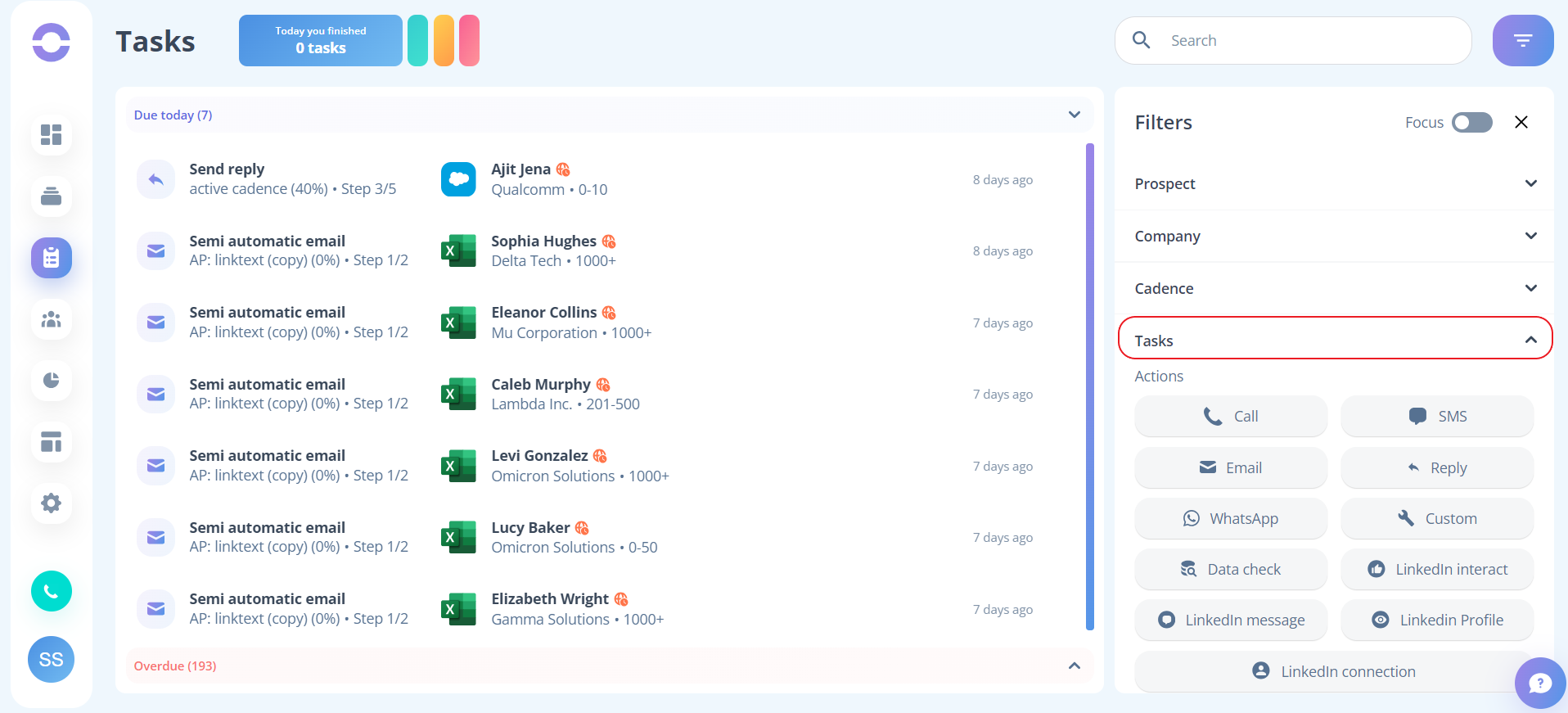The height and width of the screenshot is (713, 1568).
Task: Click the 'Today you finished 0 tasks' card
Action: [x=321, y=40]
